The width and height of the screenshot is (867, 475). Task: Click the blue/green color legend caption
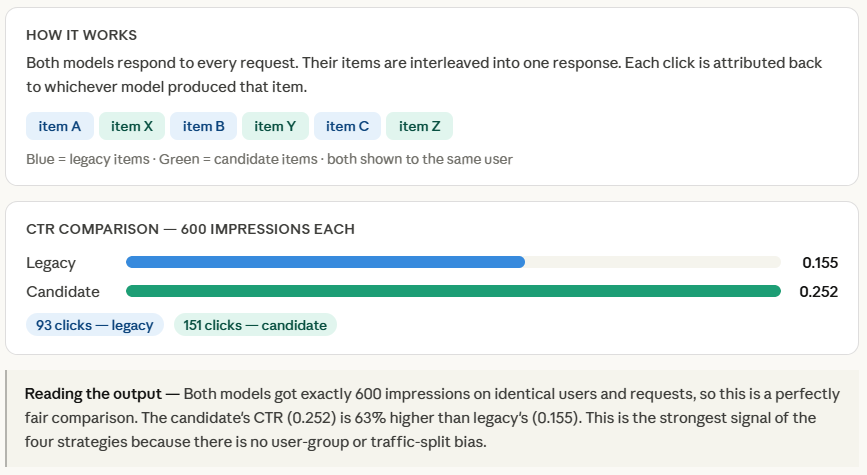click(x=269, y=159)
